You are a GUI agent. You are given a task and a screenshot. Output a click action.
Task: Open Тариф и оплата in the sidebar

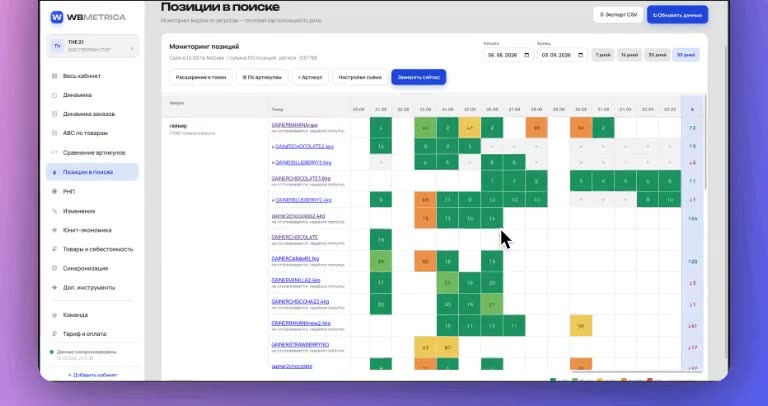pyautogui.click(x=93, y=334)
